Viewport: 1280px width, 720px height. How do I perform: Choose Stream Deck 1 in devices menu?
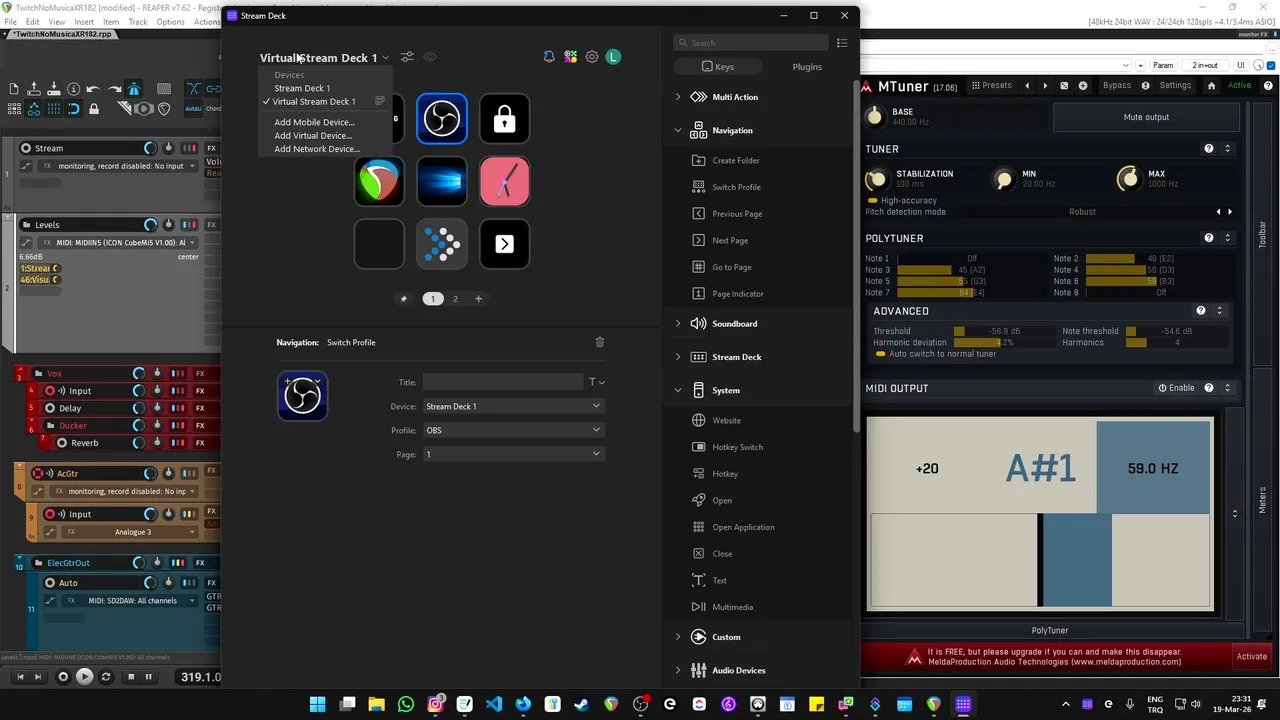coord(302,88)
